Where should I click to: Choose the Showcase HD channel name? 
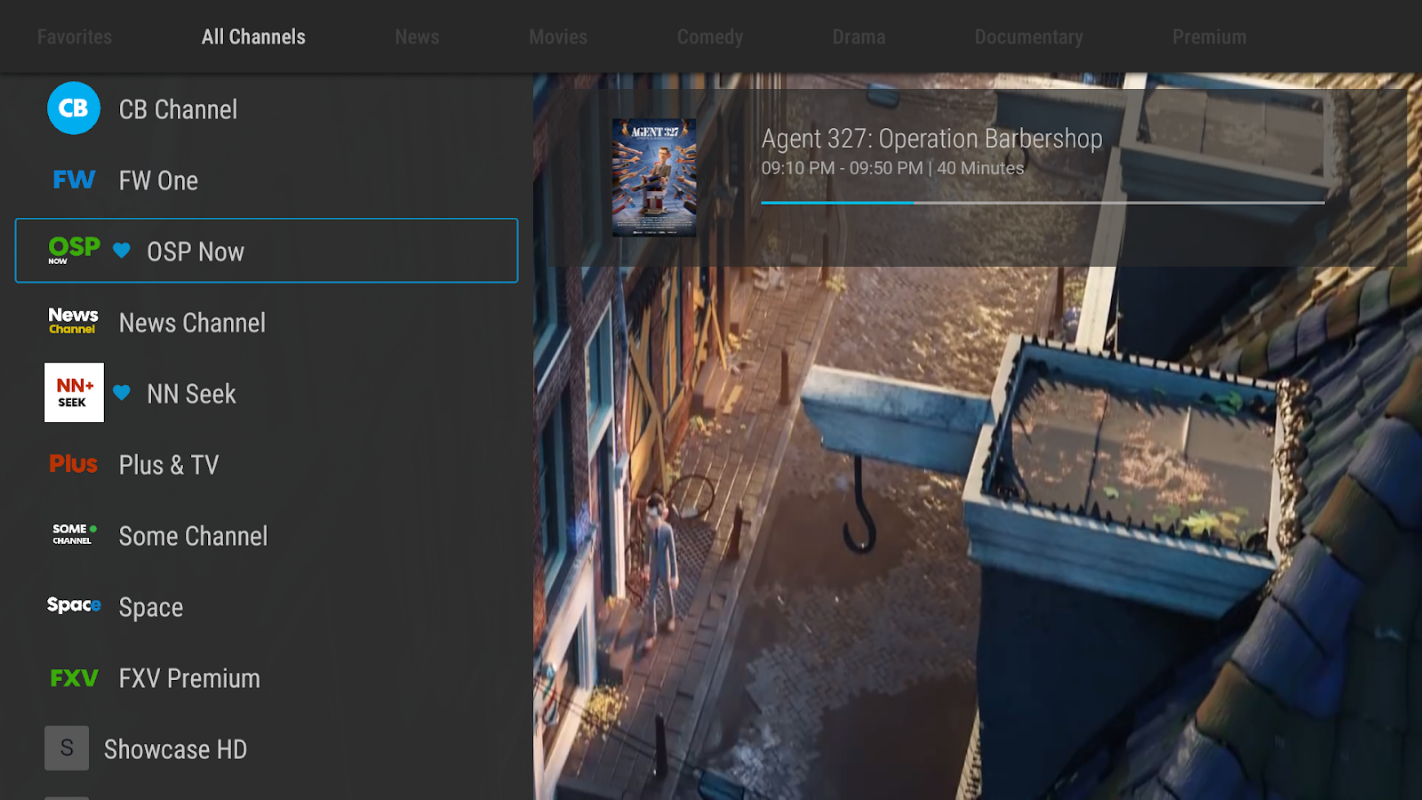pyautogui.click(x=176, y=749)
